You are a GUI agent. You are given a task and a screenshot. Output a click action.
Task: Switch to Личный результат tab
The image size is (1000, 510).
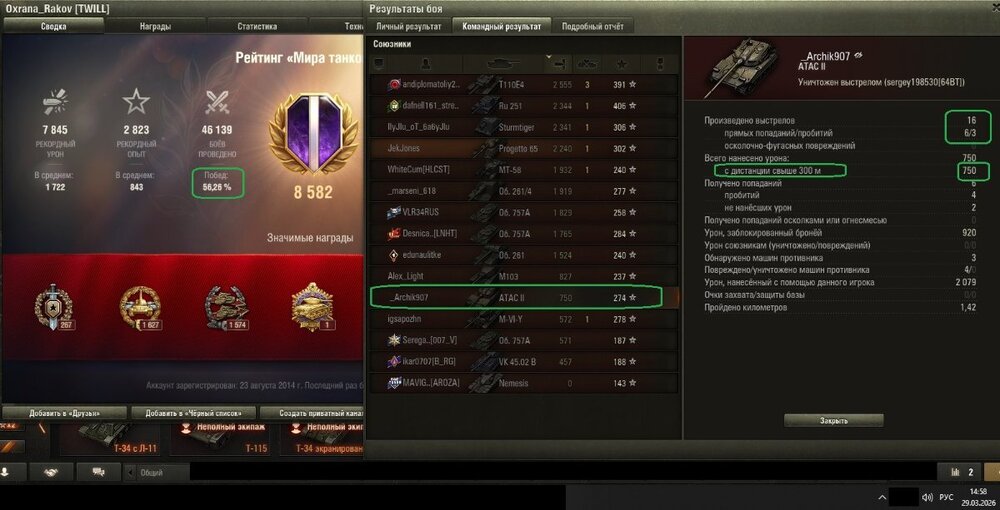(408, 26)
